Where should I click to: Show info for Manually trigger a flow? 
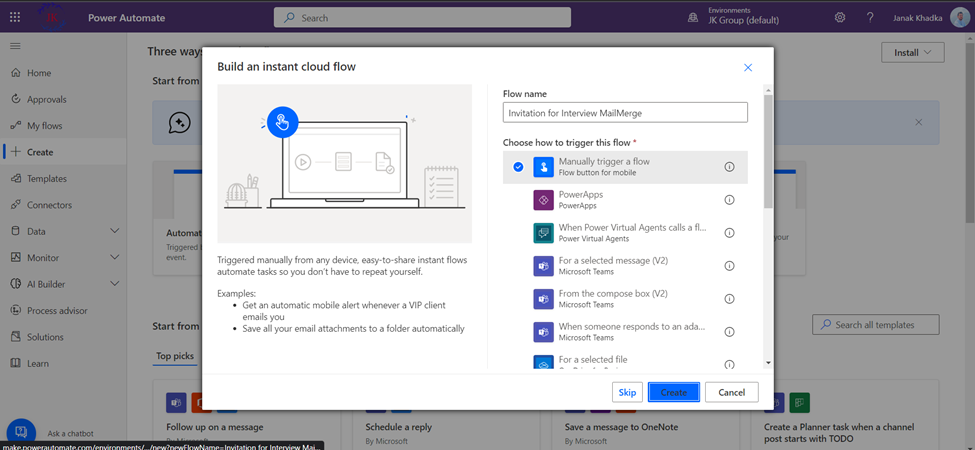[730, 167]
